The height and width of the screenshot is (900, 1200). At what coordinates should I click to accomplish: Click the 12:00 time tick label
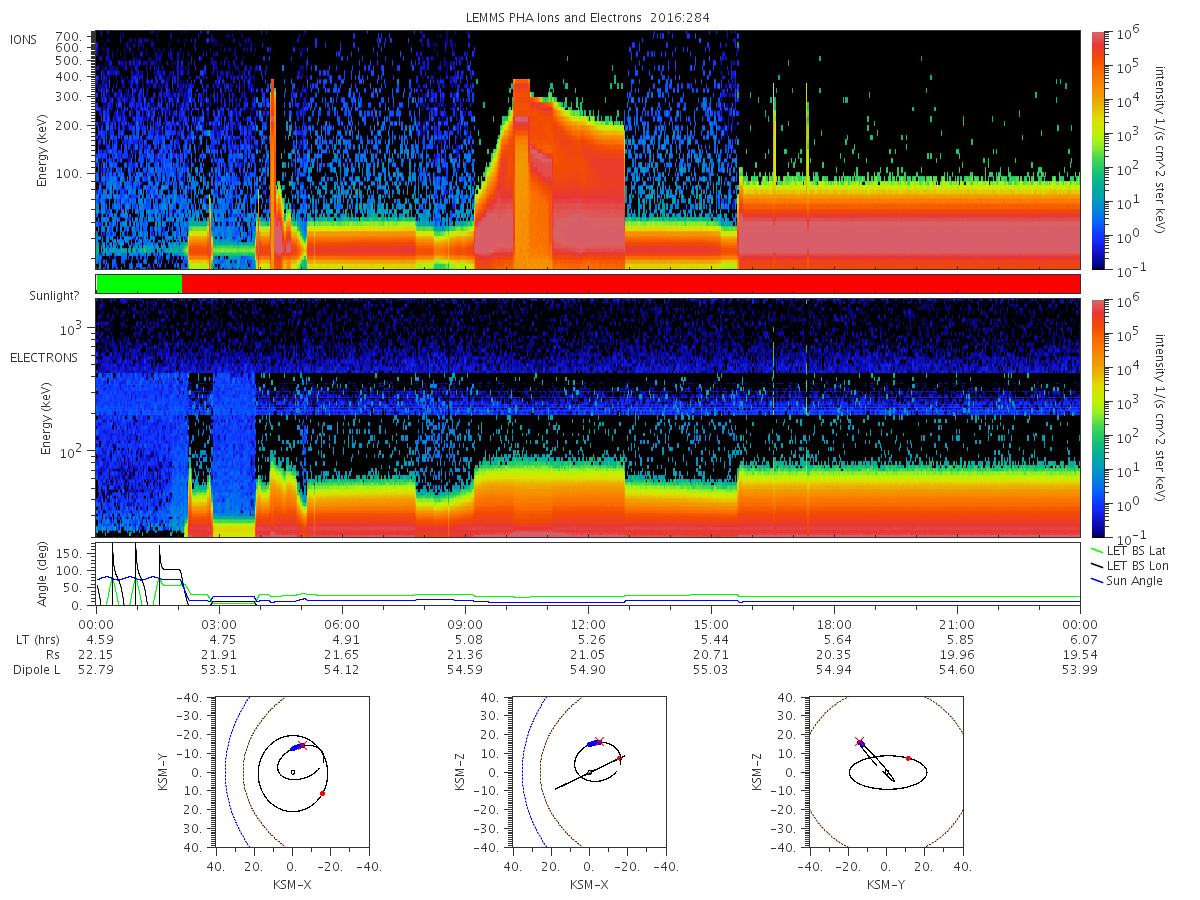point(588,625)
